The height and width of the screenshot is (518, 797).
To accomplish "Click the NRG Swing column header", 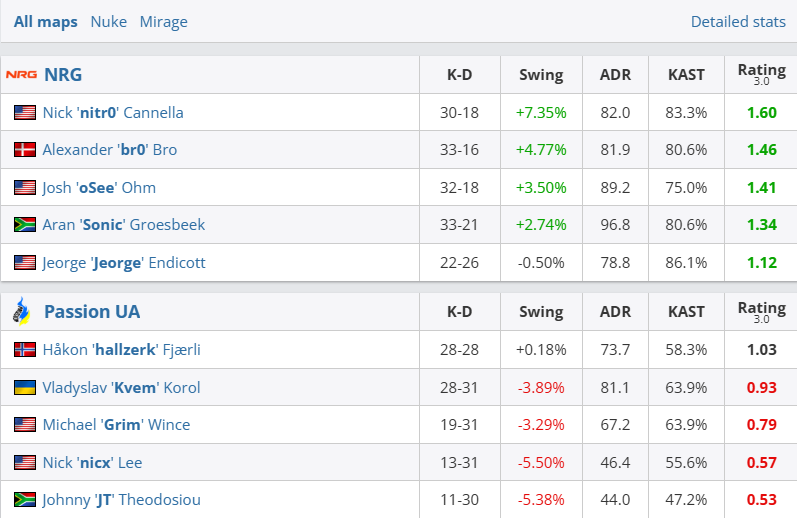I will (x=541, y=75).
